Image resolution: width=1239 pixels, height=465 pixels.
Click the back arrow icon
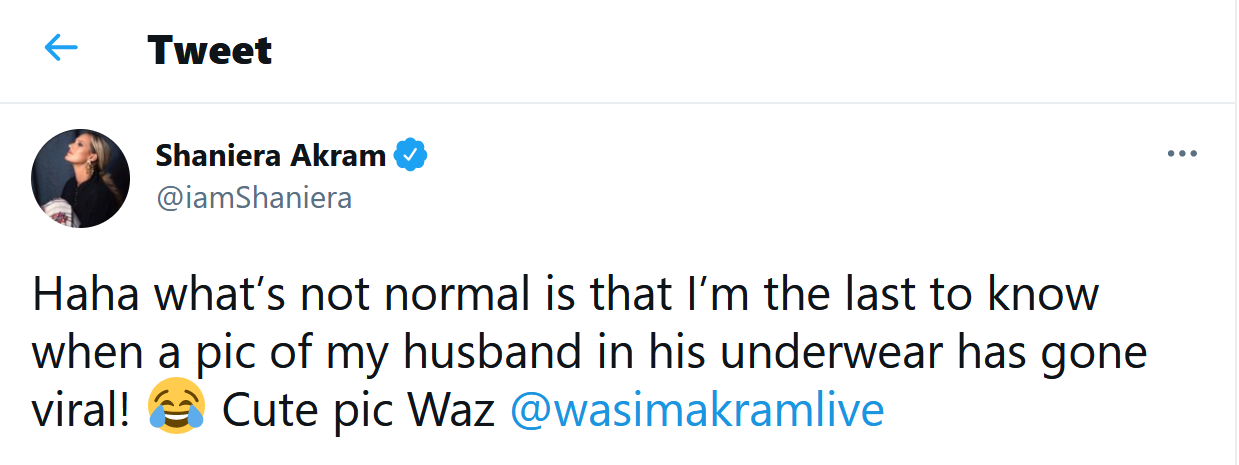pos(61,47)
